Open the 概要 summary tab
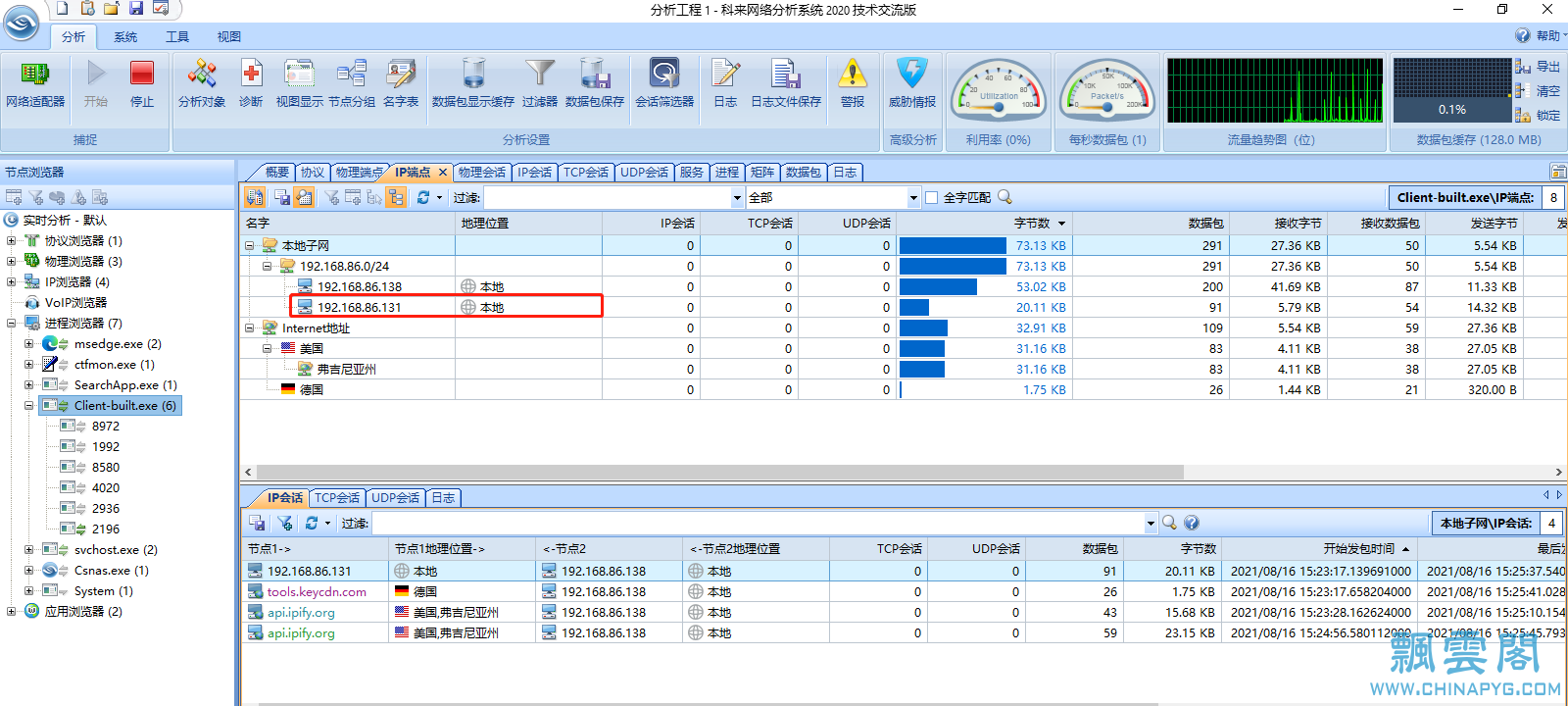Screen dimensions: 1568x706 [x=277, y=173]
